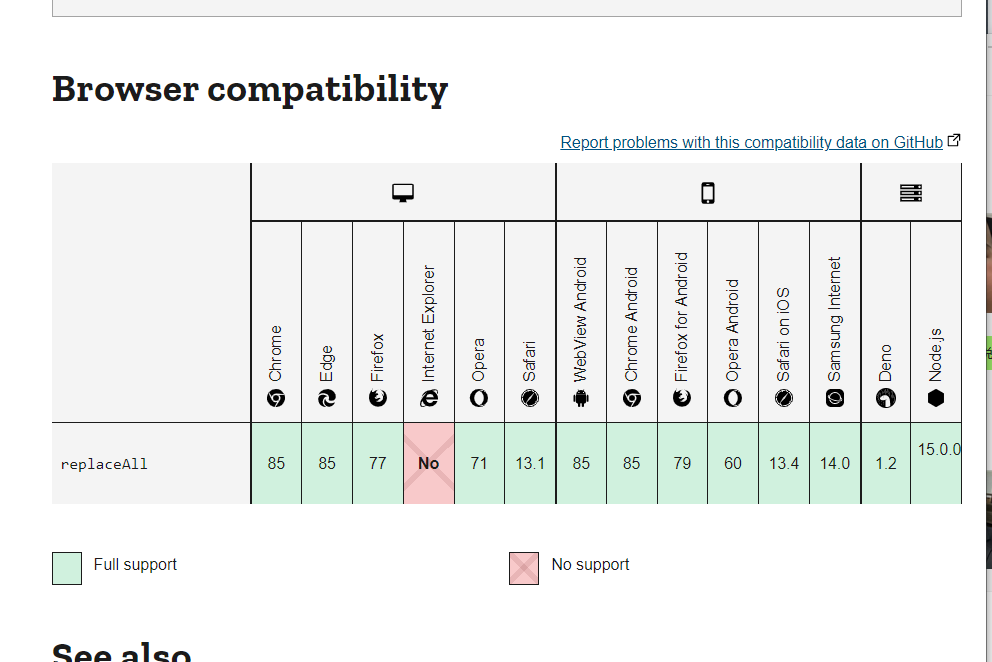Image resolution: width=992 pixels, height=662 pixels.
Task: Toggle the replaceAll row details
Action: [x=150, y=463]
